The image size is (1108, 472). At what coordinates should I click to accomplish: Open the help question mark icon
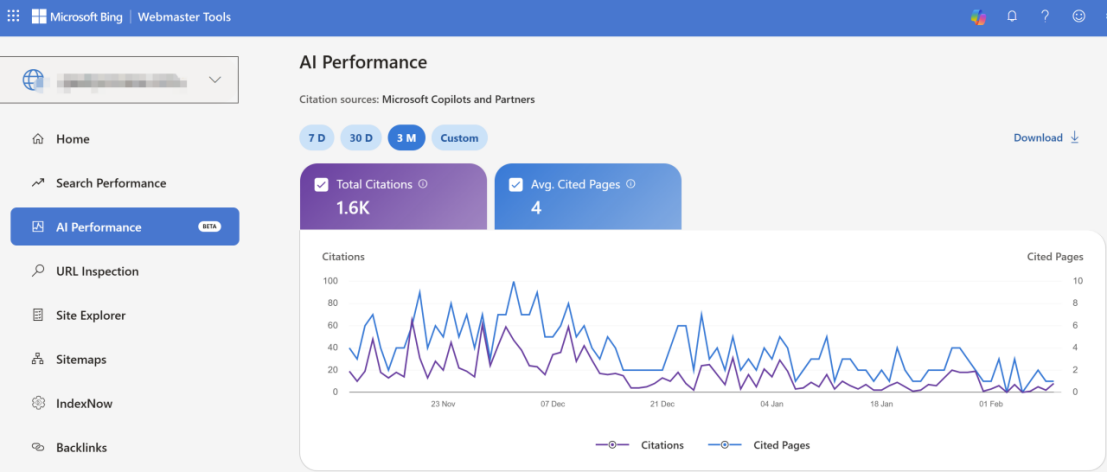click(x=1045, y=16)
